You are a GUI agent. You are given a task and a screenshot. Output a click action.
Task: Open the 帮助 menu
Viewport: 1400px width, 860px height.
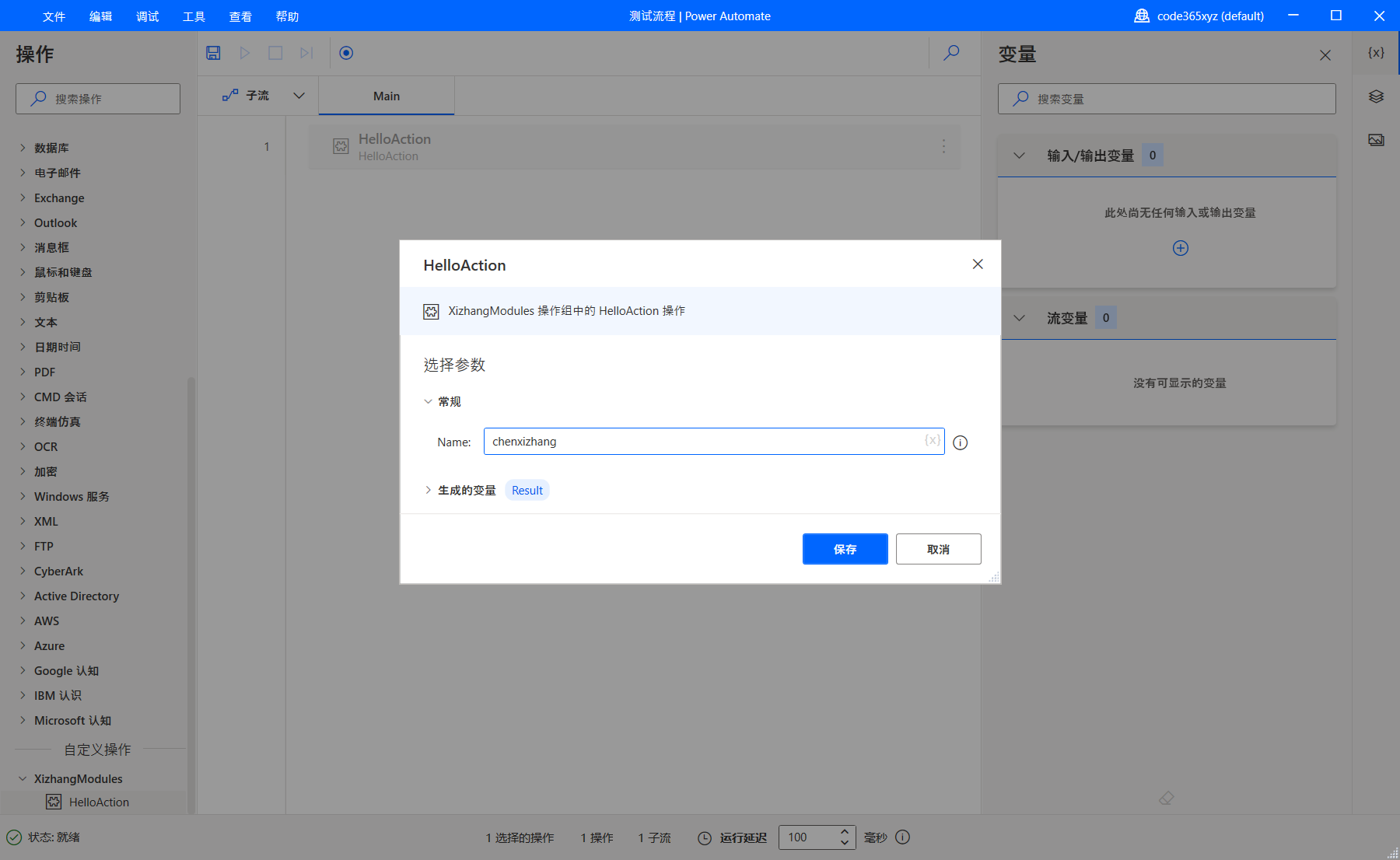click(287, 16)
